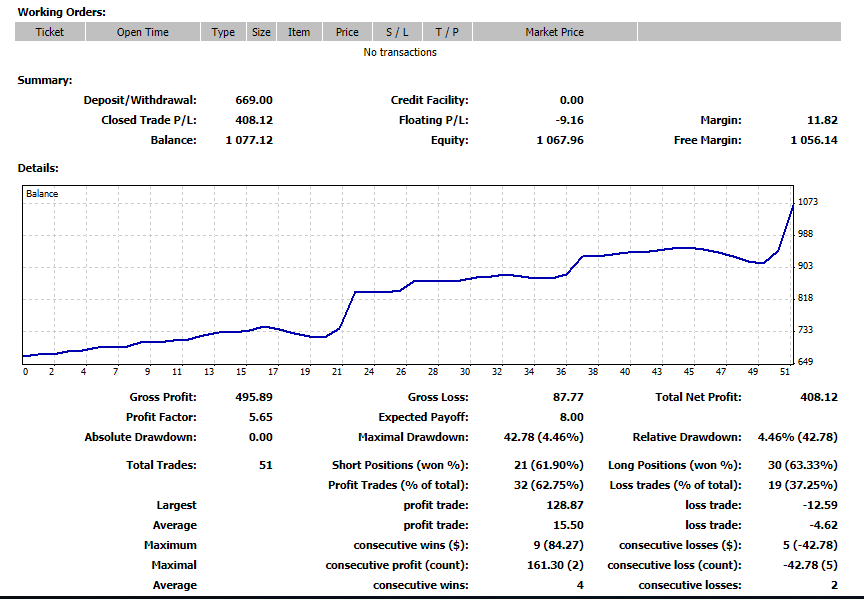Select the Profit Factor value 5.65
The image size is (864, 599).
pos(260,417)
